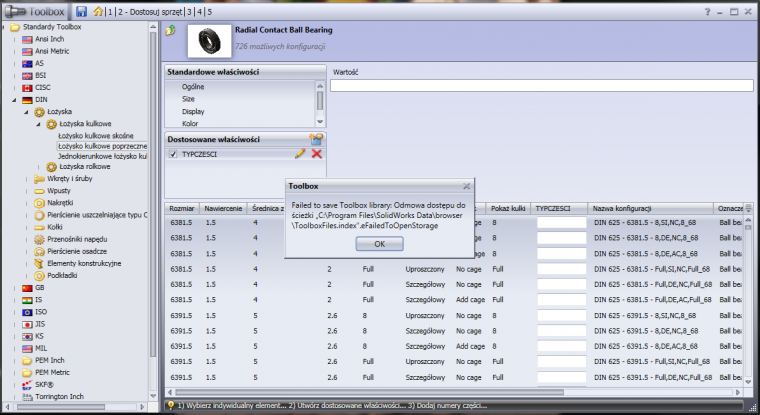Select the CISC Canadian flag icon
Viewport: 760px width, 415px height.
point(27,88)
